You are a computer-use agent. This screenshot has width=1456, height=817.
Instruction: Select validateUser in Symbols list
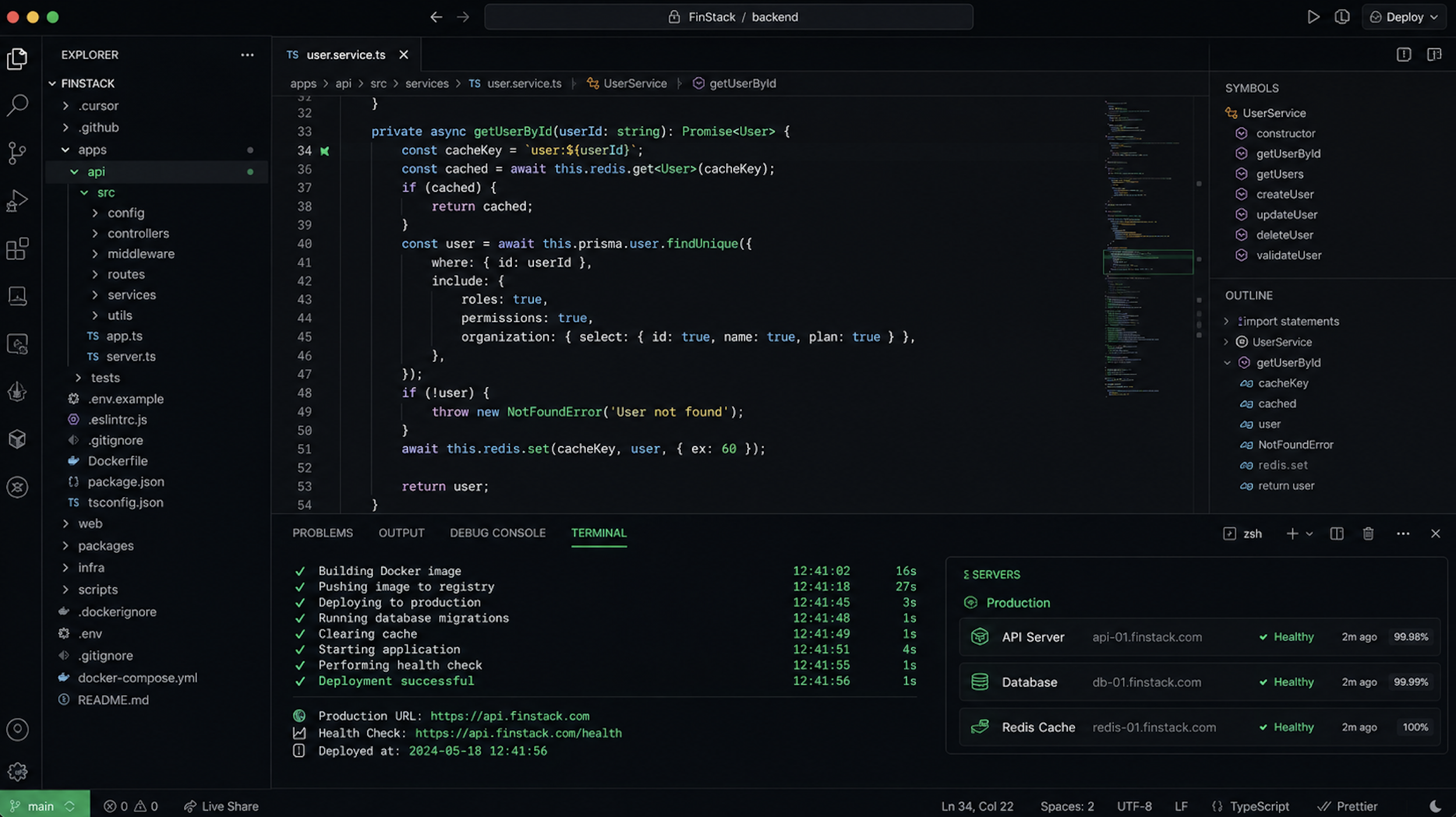[x=1288, y=255]
